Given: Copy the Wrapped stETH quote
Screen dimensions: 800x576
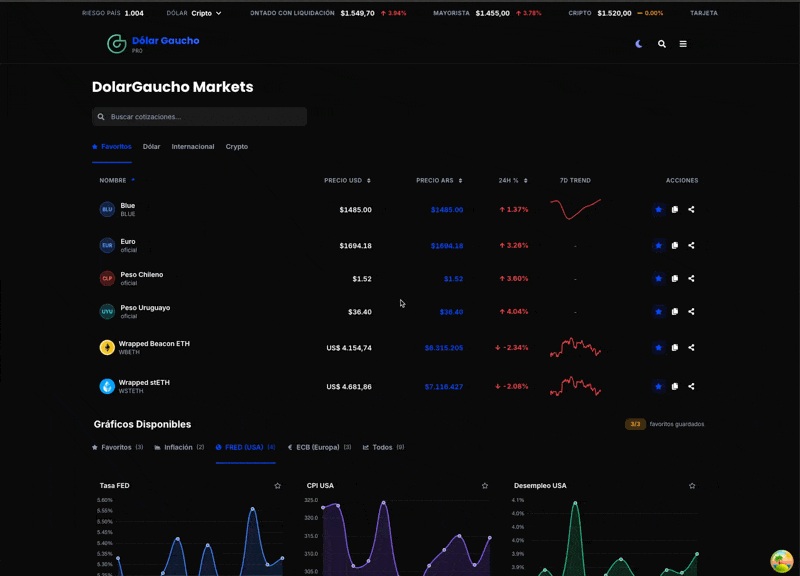Looking at the screenshot, I should coord(675,386).
